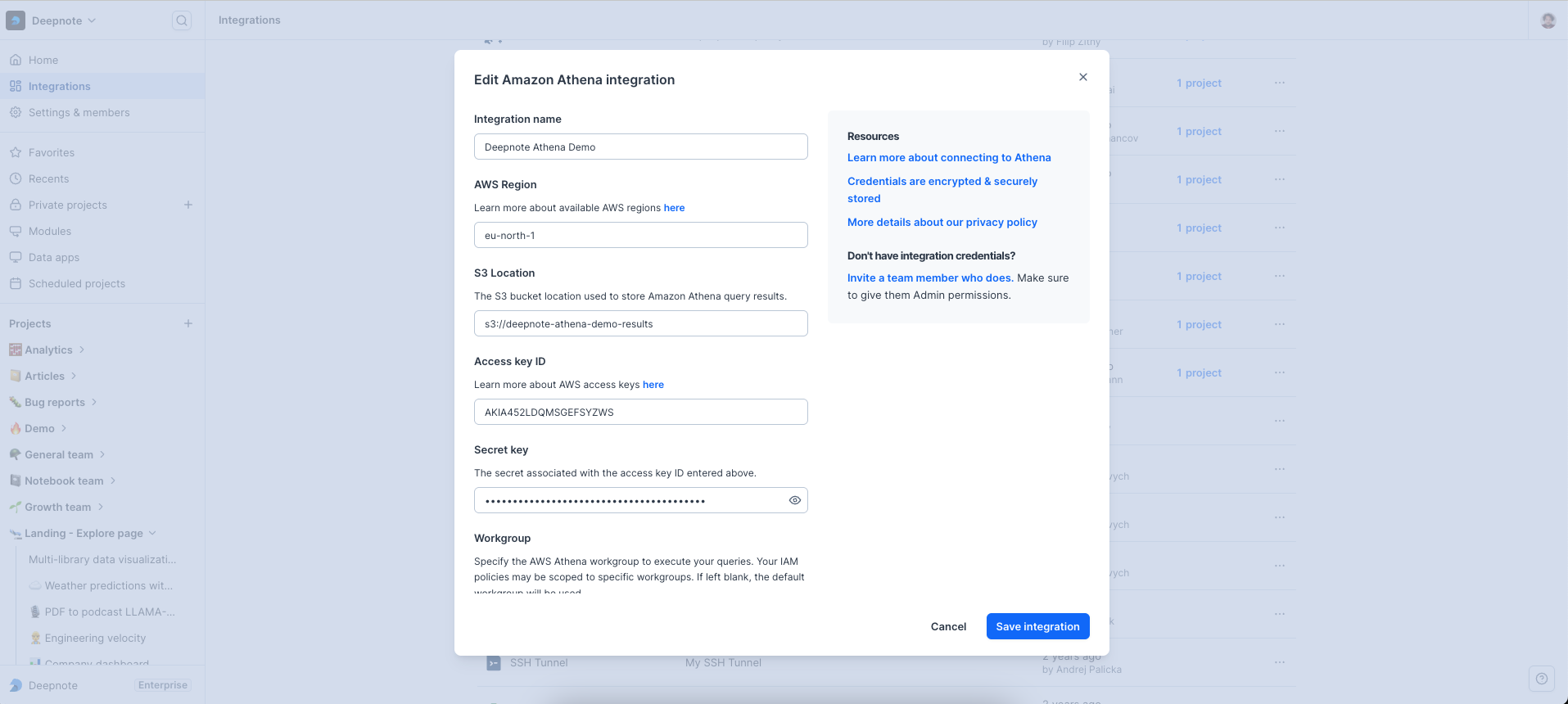Click the Scheduled projects calendar icon

click(16, 283)
